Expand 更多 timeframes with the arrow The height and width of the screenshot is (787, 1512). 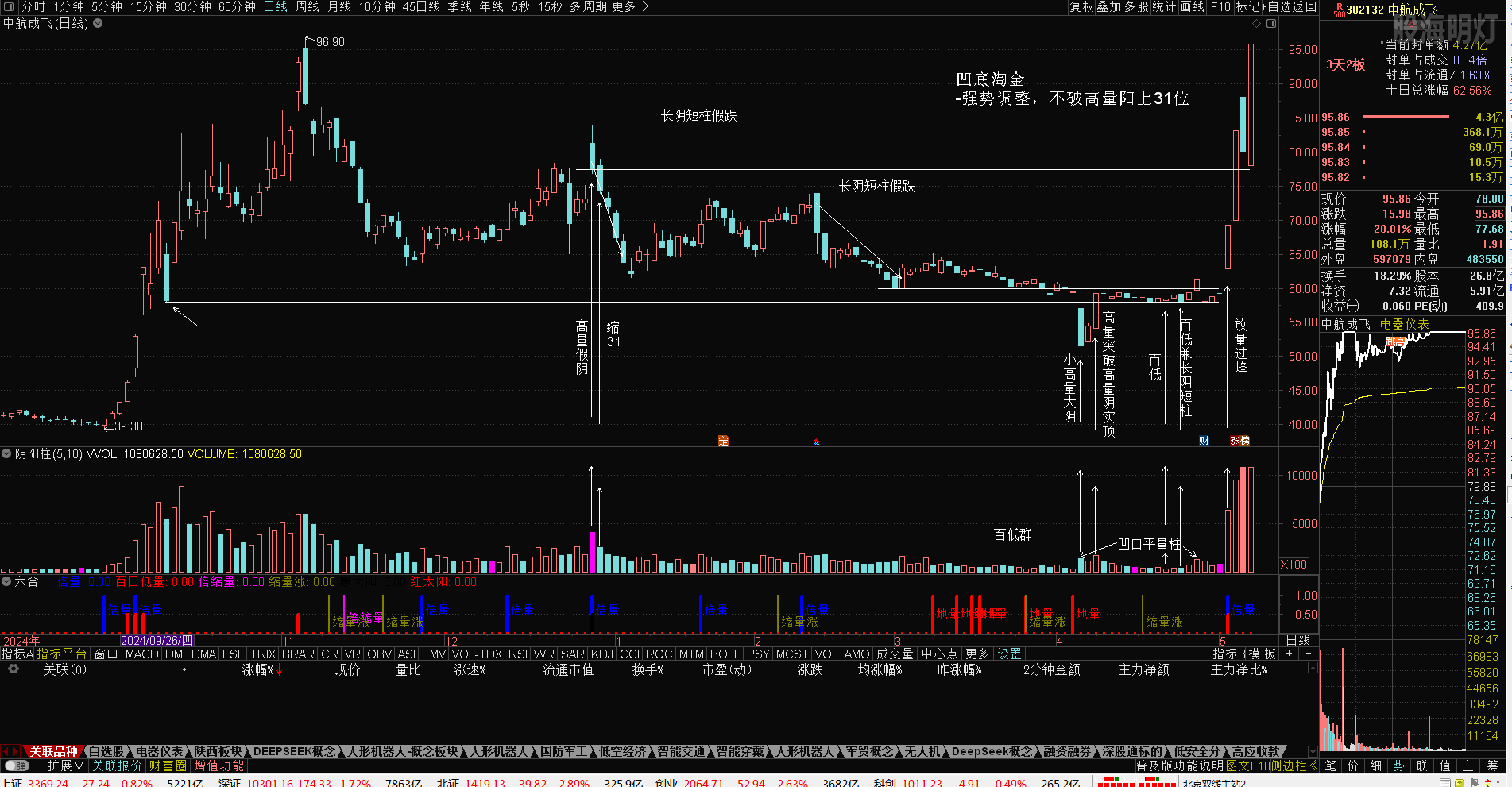point(631,6)
